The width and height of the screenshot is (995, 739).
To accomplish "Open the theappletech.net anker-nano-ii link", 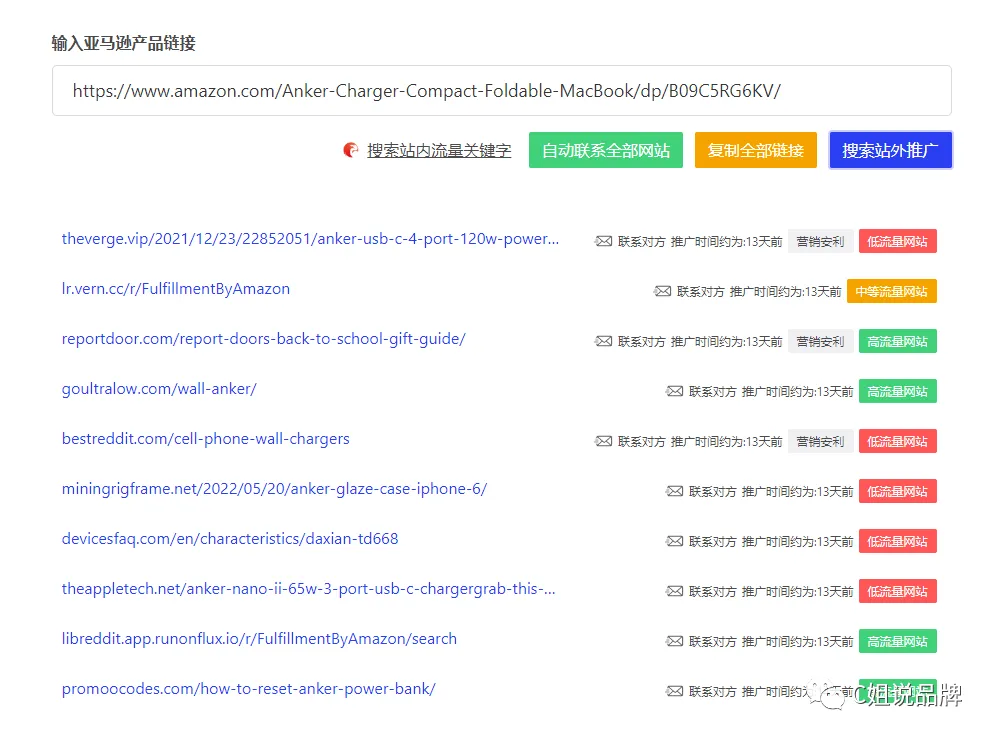I will pyautogui.click(x=308, y=589).
